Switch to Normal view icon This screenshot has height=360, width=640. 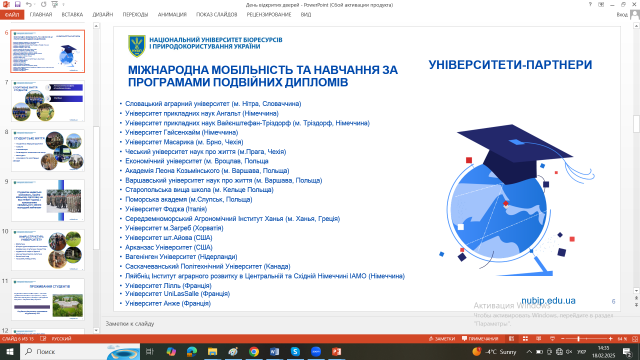coord(511,339)
